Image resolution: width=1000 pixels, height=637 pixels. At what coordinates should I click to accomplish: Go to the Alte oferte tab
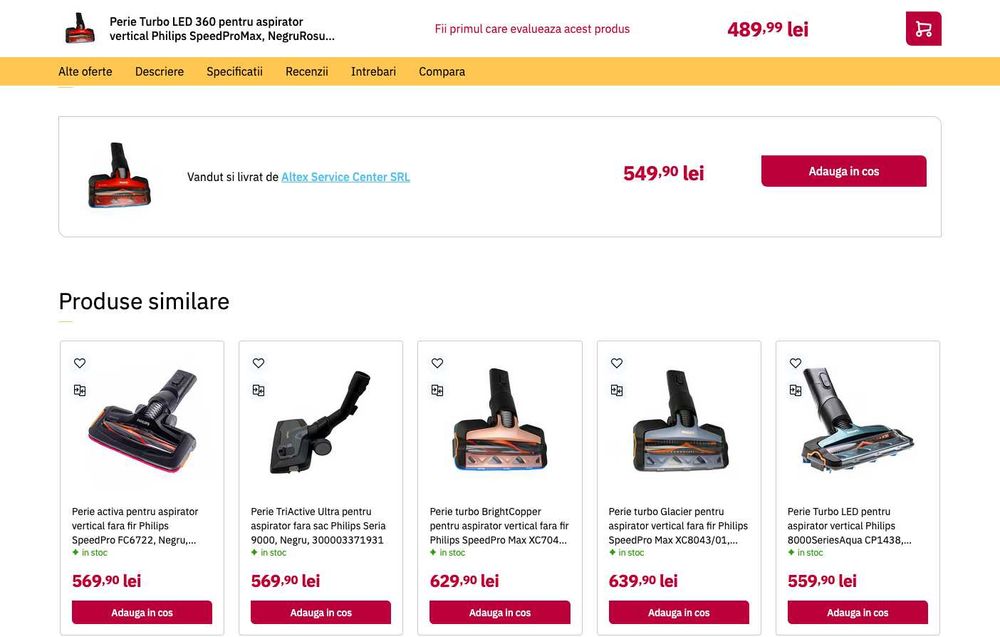85,71
